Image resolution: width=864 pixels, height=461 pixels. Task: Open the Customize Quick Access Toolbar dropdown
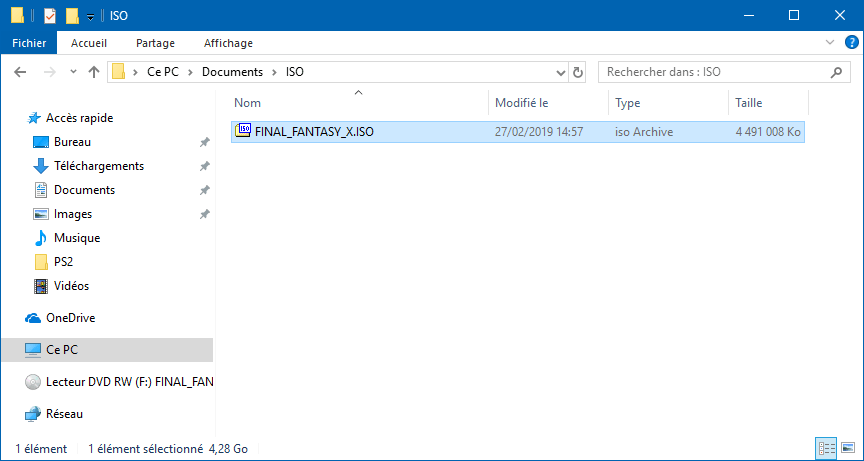click(90, 17)
